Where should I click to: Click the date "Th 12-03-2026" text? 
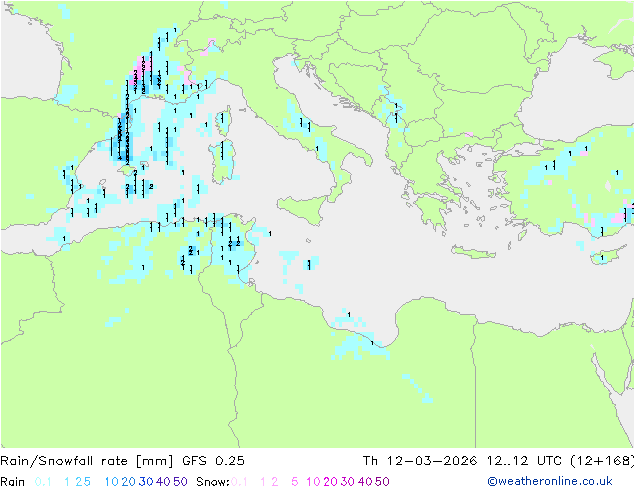tap(420, 461)
